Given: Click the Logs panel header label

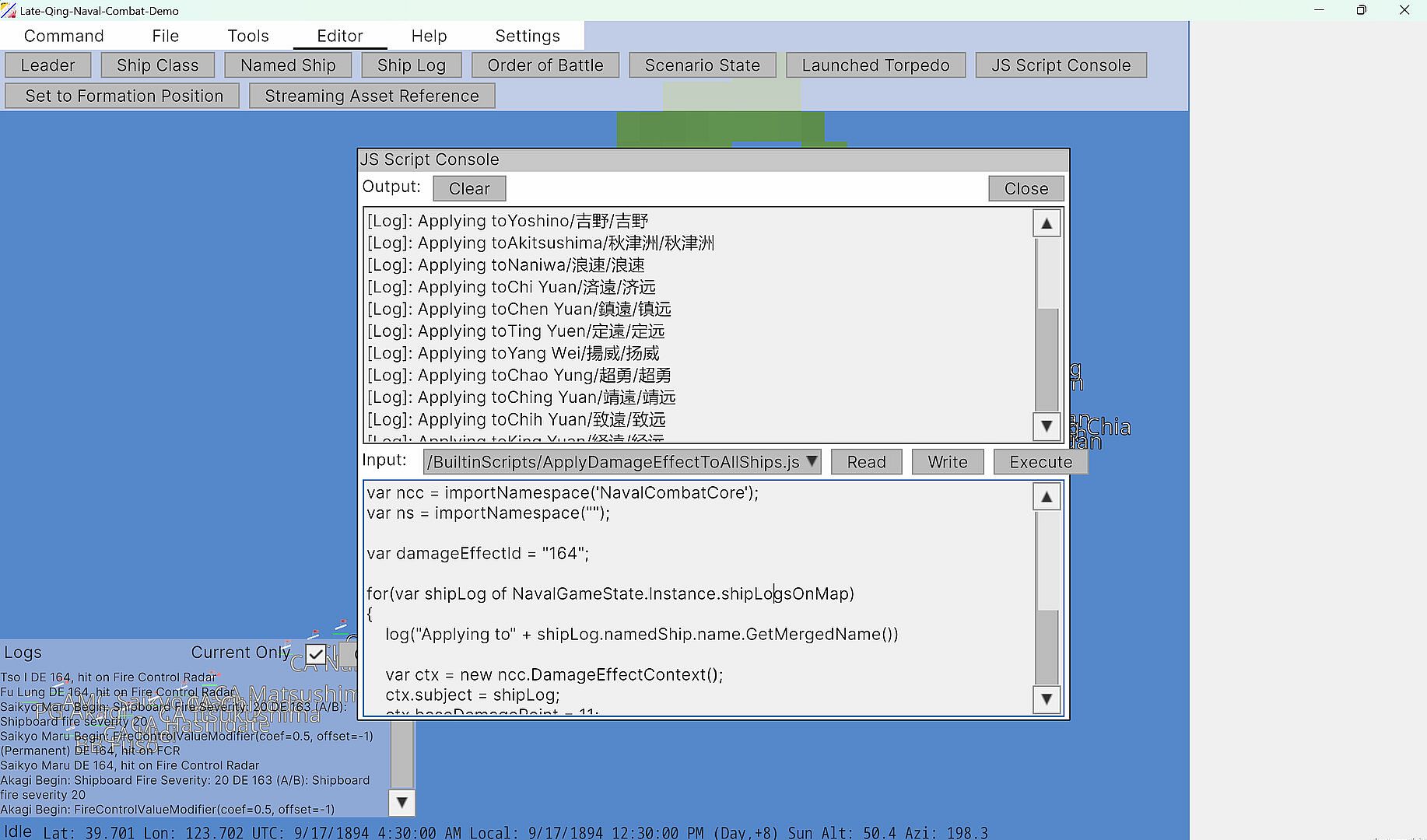Looking at the screenshot, I should pyautogui.click(x=23, y=653).
